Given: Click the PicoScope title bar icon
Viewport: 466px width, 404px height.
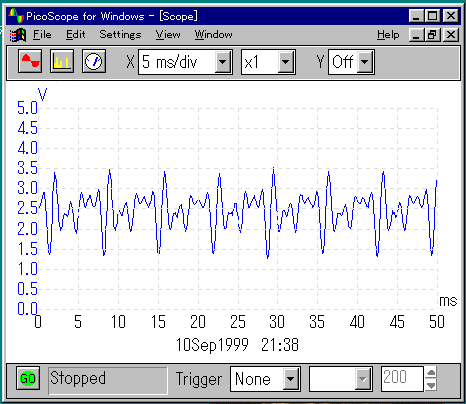Looking at the screenshot, I should click(x=16, y=16).
